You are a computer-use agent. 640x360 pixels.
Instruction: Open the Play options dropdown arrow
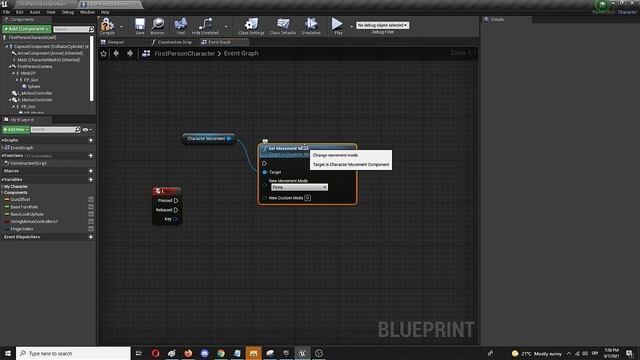point(351,27)
